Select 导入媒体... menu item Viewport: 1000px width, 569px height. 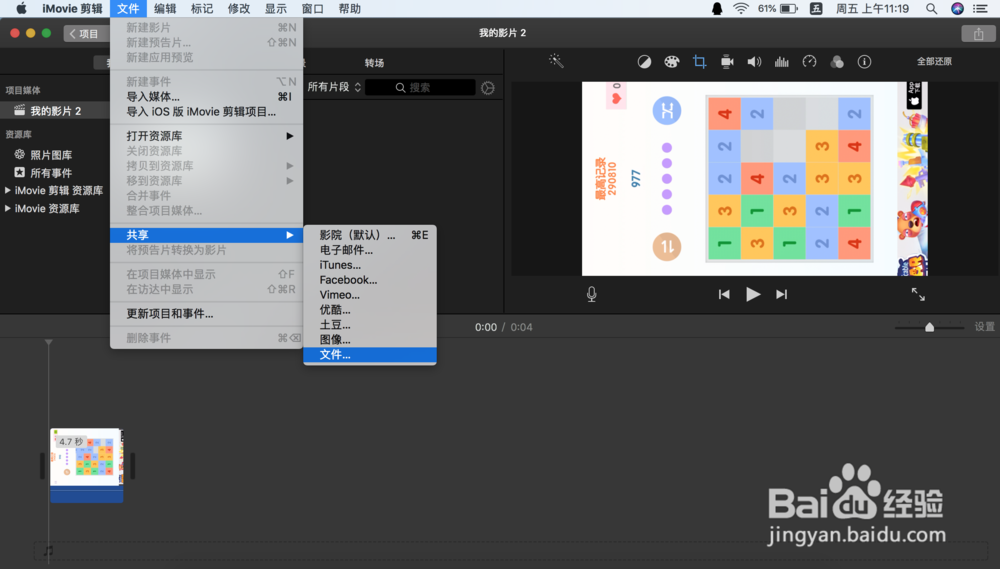pos(206,96)
